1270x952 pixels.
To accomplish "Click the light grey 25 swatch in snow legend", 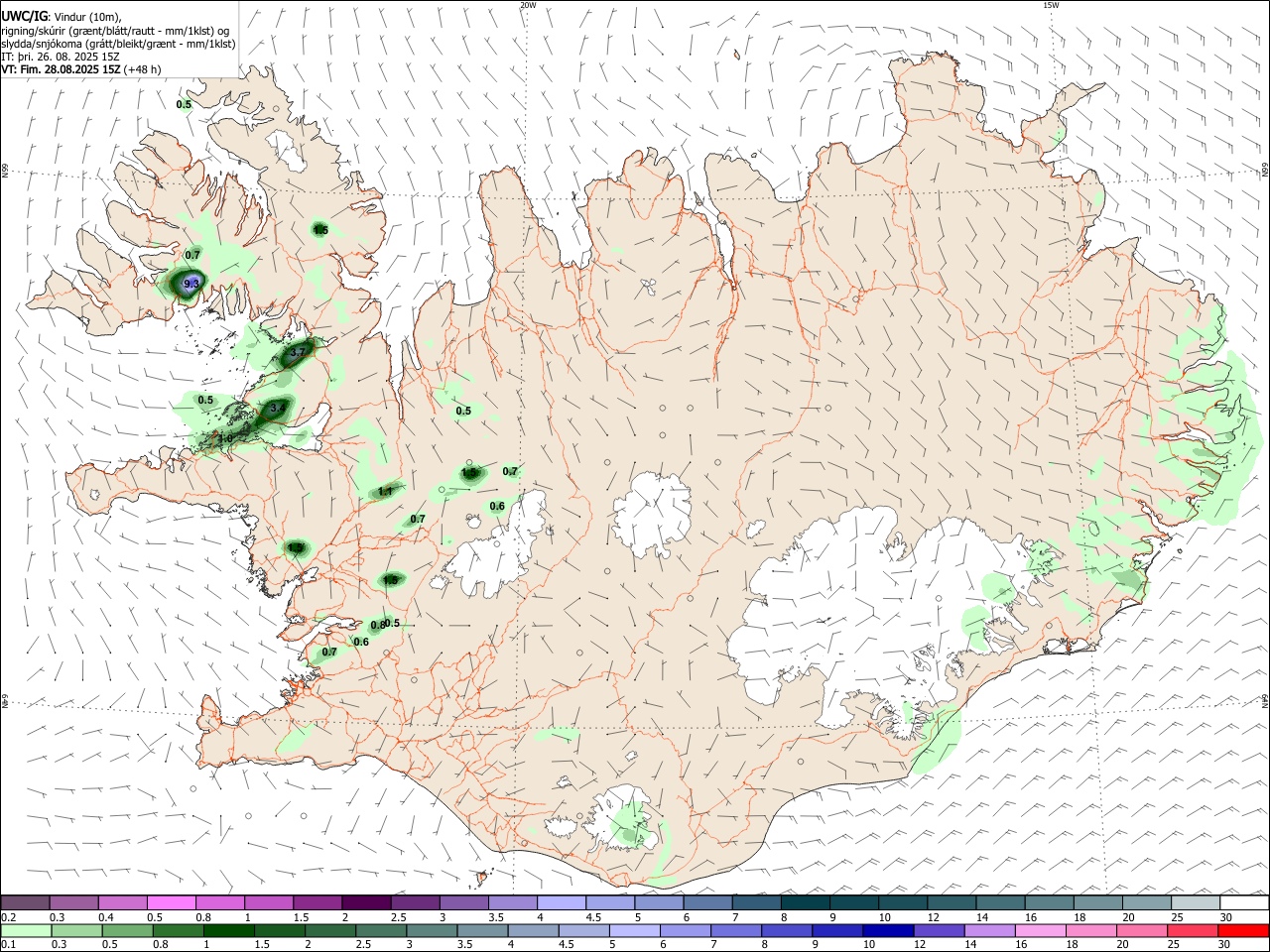I will [1196, 903].
